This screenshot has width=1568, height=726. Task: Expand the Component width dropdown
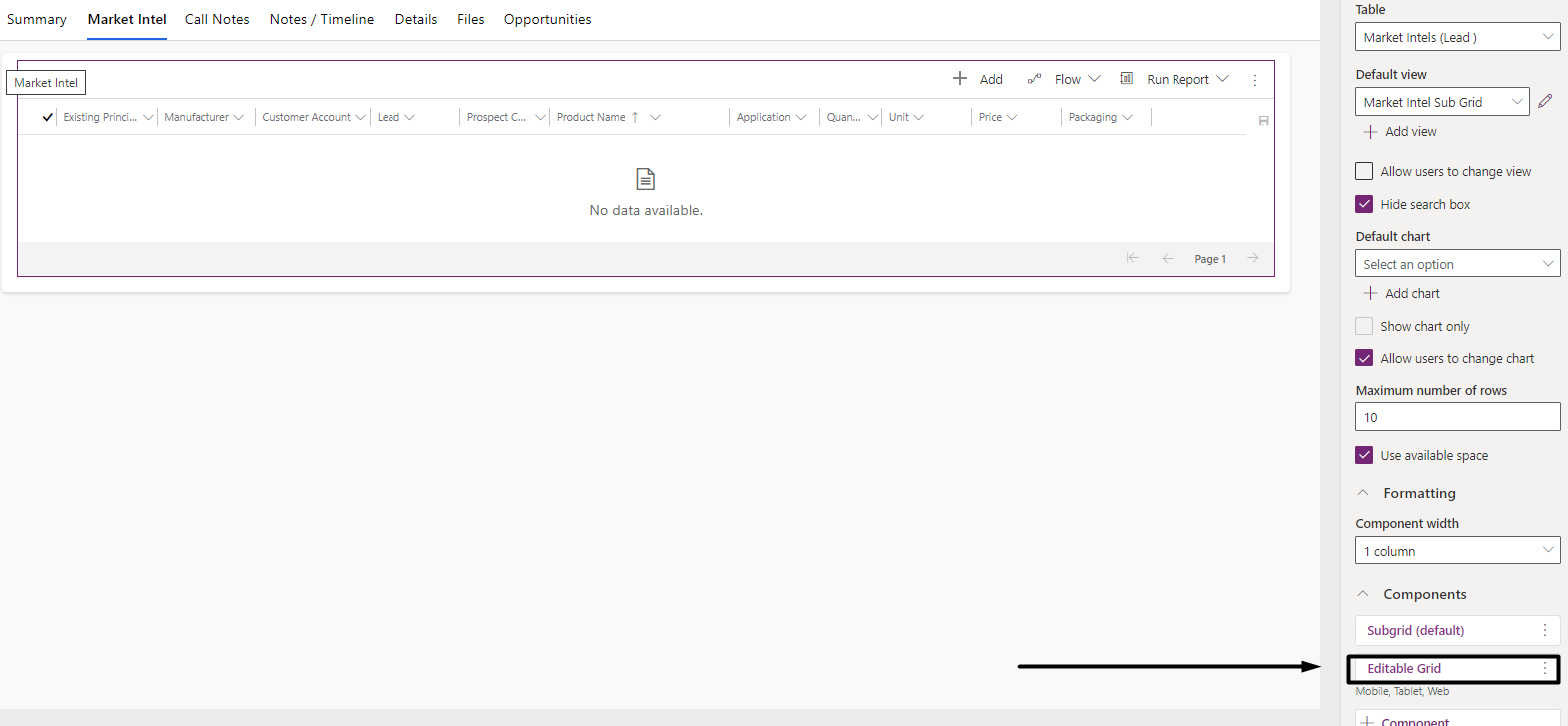[x=1457, y=551]
